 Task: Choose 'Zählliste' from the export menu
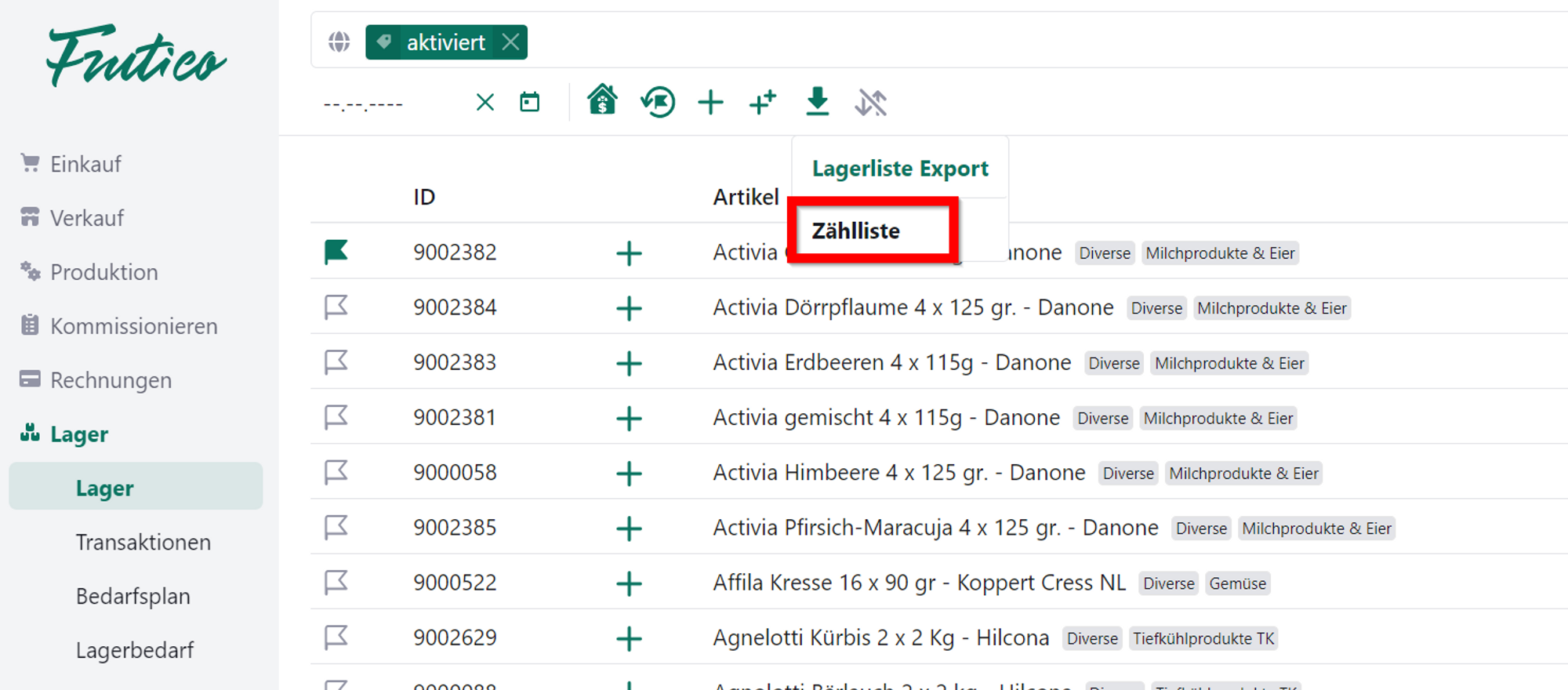(856, 231)
